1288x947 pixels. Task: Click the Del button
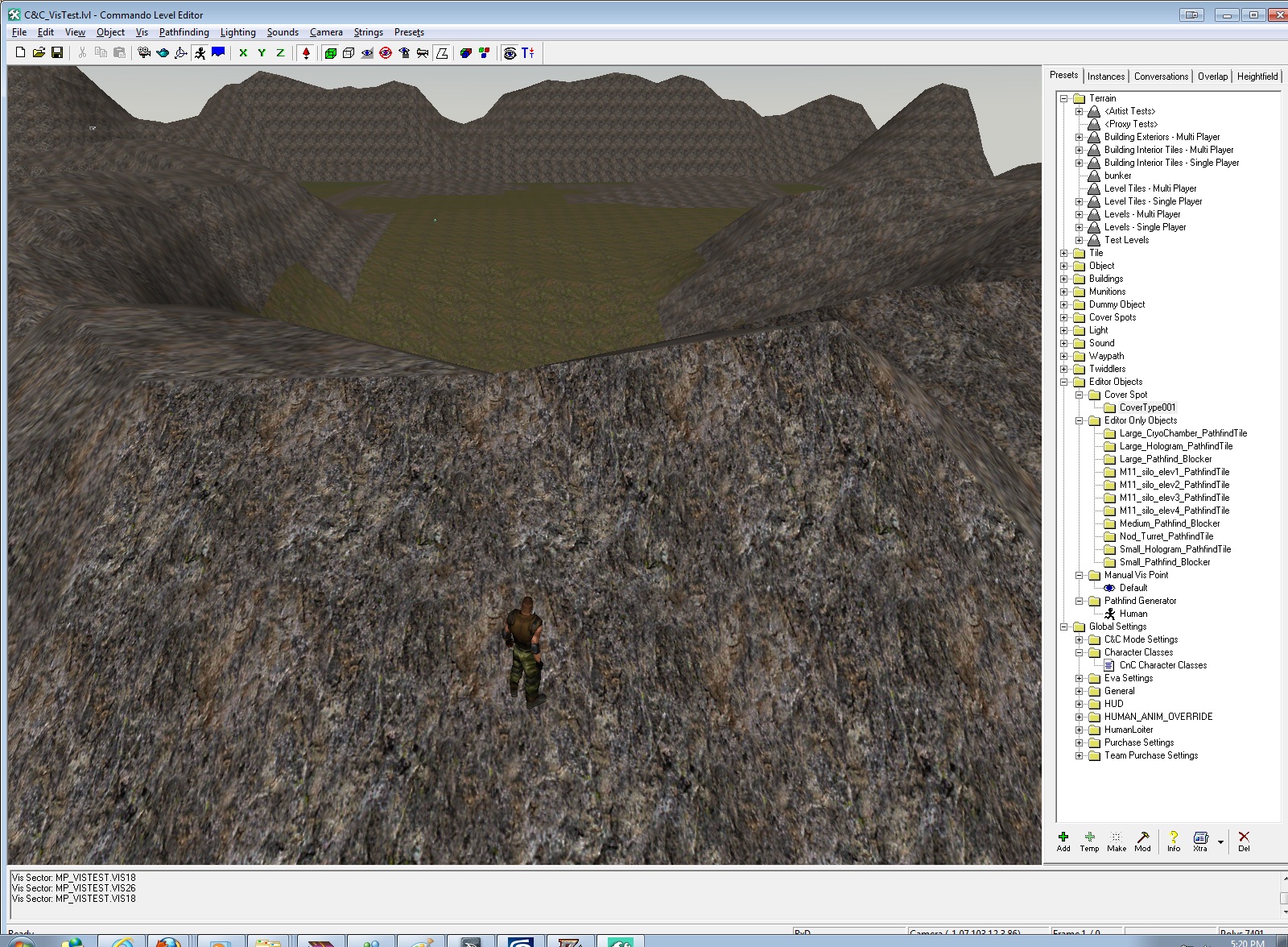point(1244,841)
